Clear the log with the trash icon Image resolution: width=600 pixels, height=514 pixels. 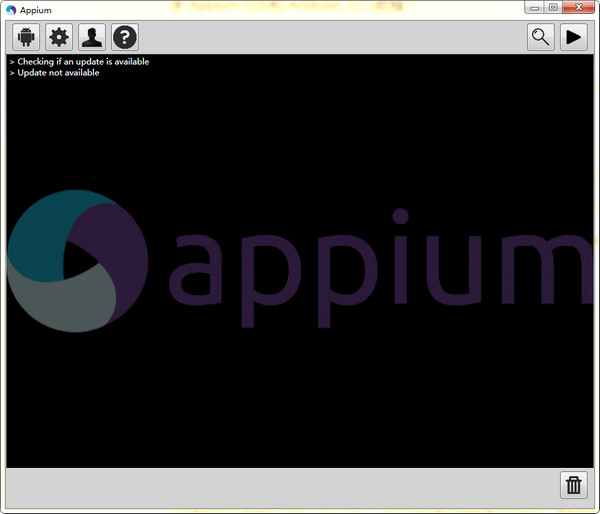coord(574,486)
